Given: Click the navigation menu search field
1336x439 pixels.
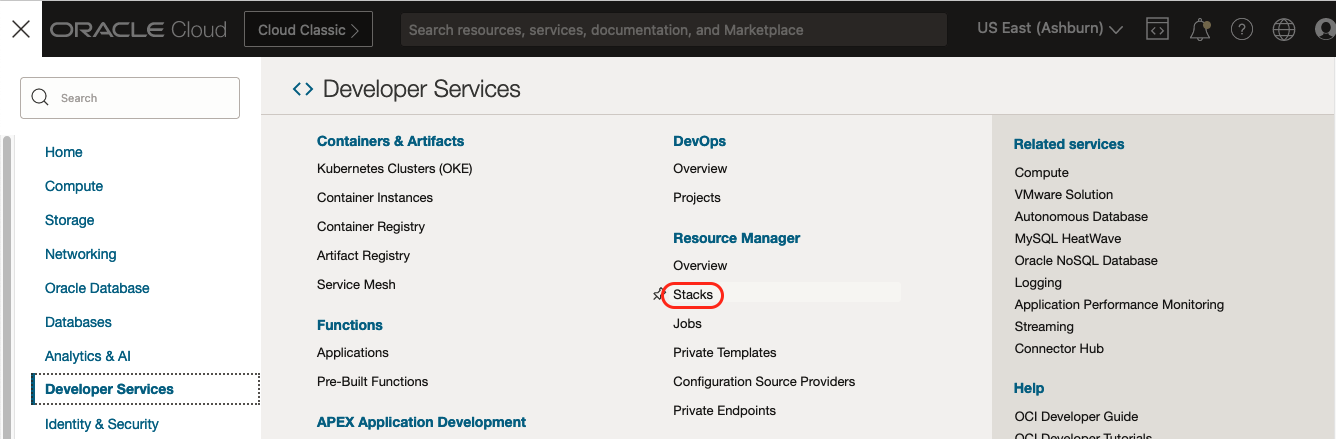Looking at the screenshot, I should pyautogui.click(x=130, y=98).
